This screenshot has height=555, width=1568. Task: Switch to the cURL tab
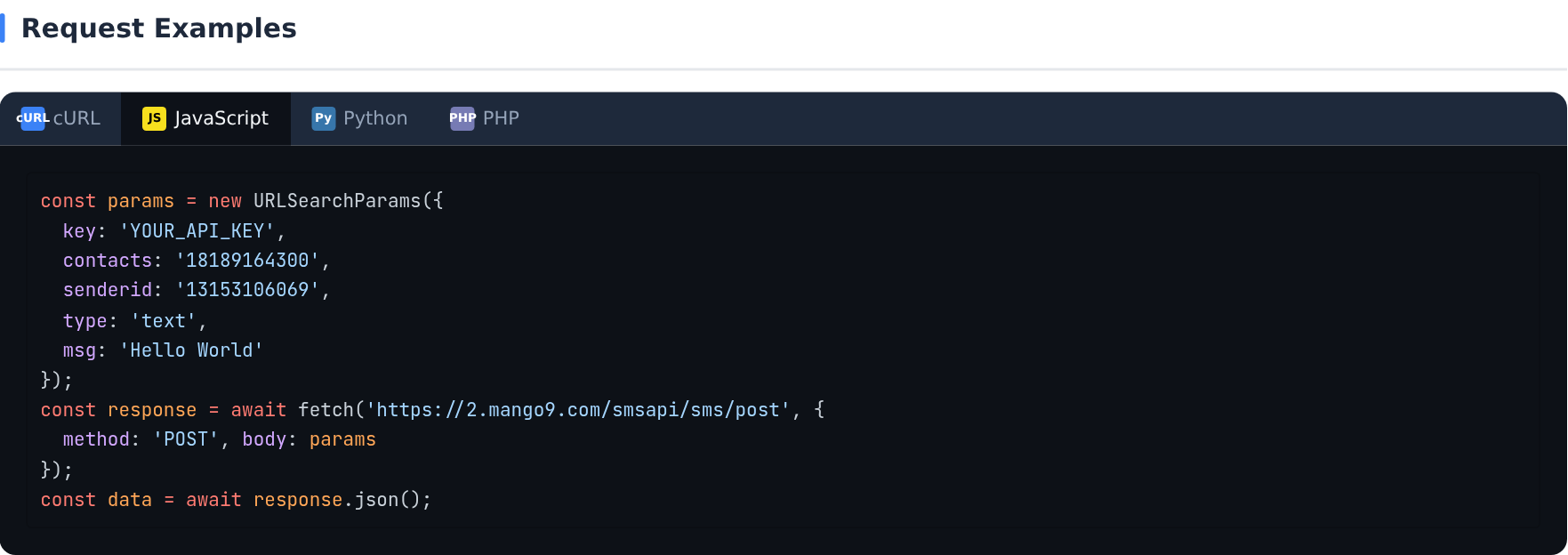[x=60, y=118]
